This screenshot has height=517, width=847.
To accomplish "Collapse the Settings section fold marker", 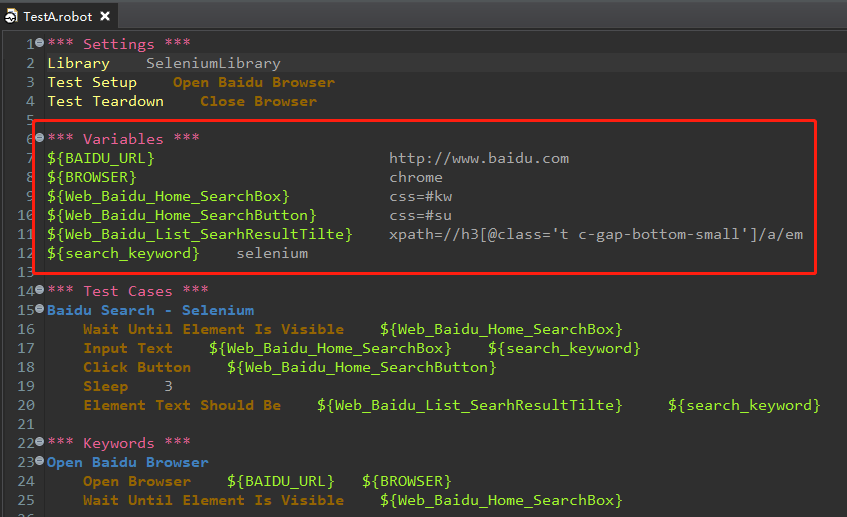I will point(39,43).
